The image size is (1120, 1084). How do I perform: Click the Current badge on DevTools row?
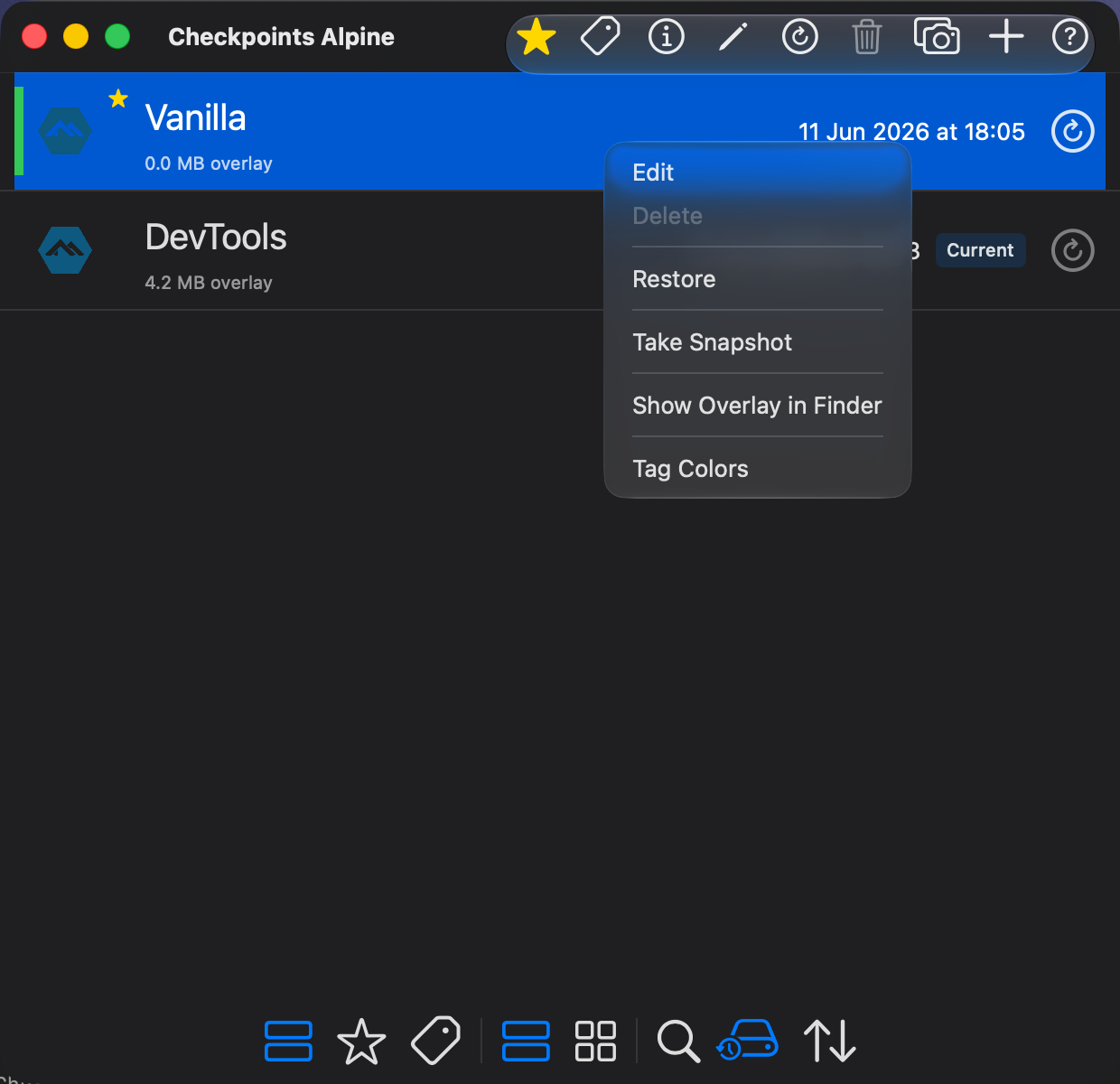point(980,250)
